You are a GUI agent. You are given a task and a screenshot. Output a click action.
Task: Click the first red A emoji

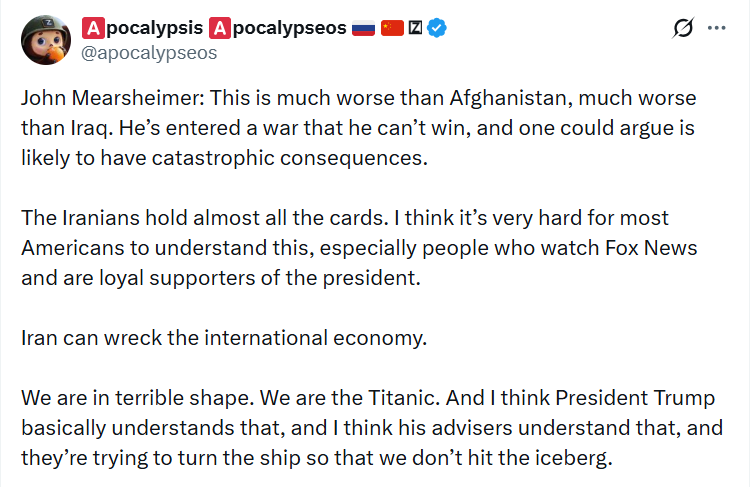[x=92, y=29]
